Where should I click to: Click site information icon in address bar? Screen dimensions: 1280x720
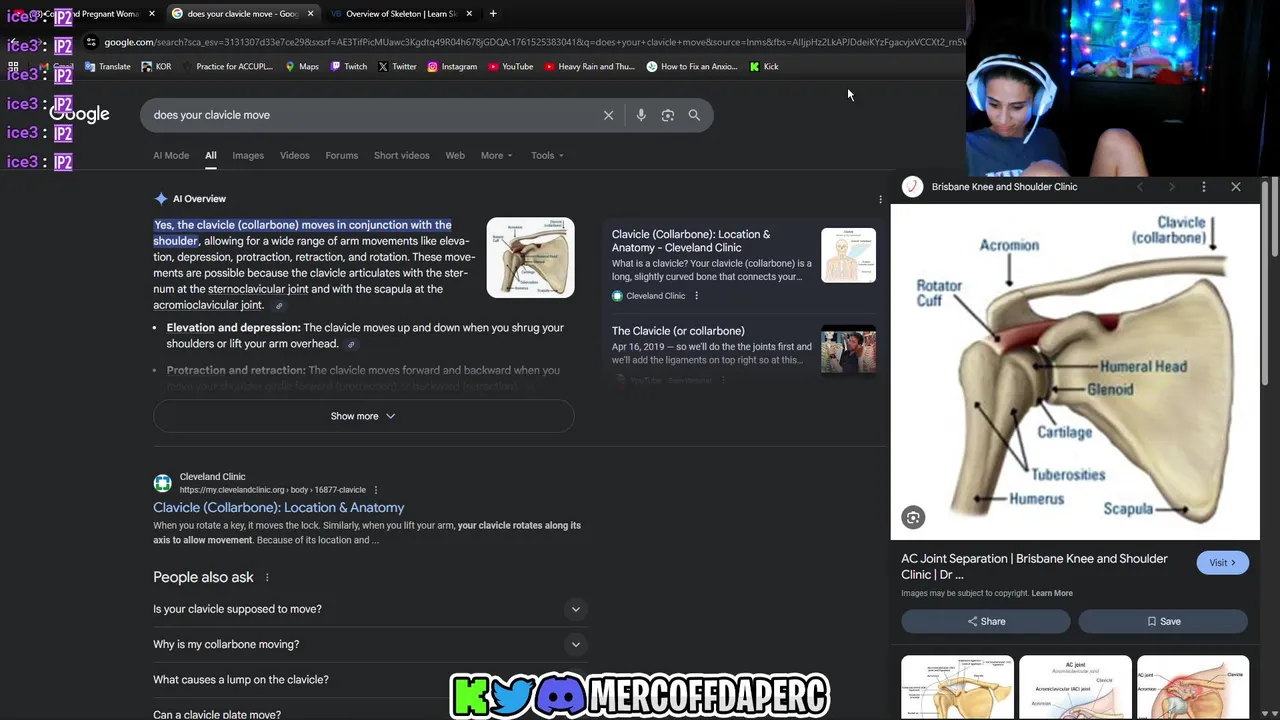91,42
